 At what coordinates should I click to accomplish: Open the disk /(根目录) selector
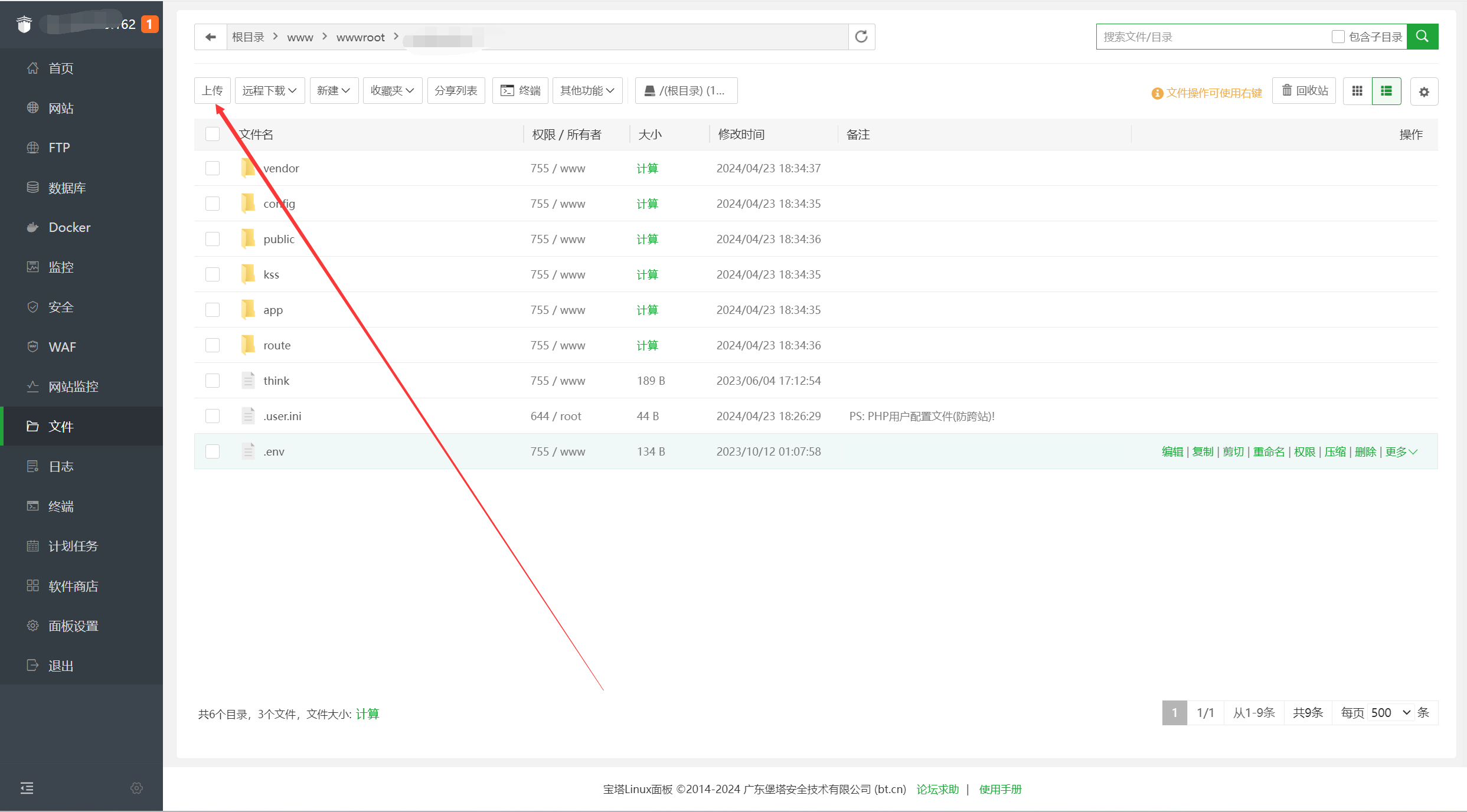point(686,90)
